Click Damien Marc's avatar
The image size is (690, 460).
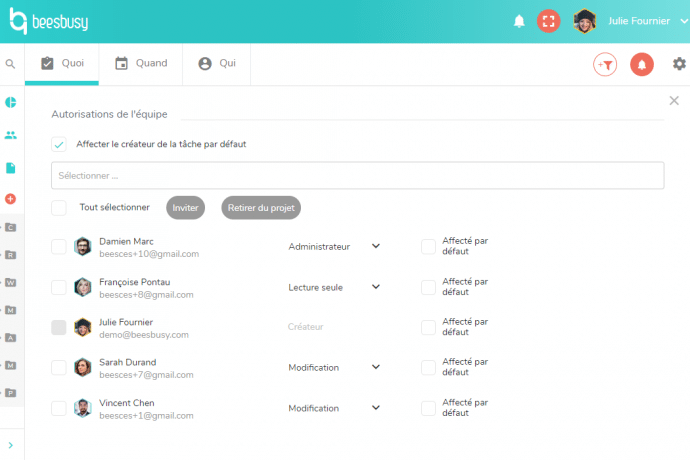82,247
